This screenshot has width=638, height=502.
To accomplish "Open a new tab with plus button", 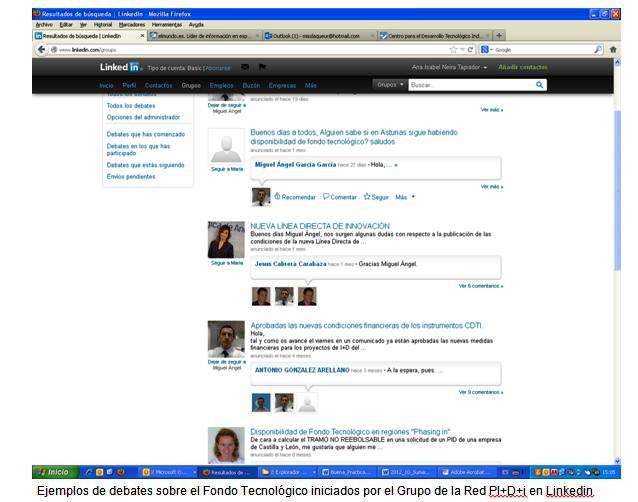I will (499, 36).
